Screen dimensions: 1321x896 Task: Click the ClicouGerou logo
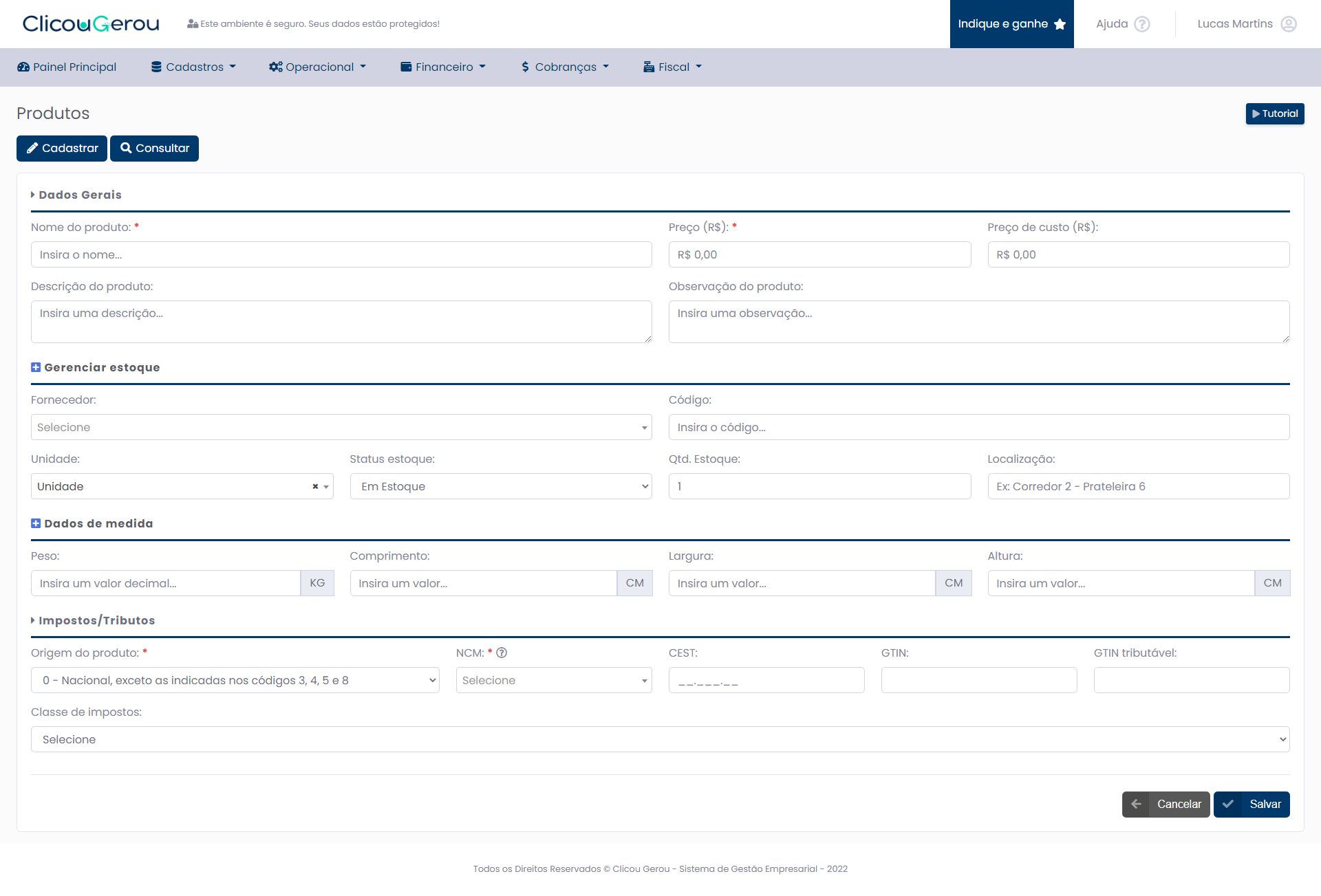[91, 24]
